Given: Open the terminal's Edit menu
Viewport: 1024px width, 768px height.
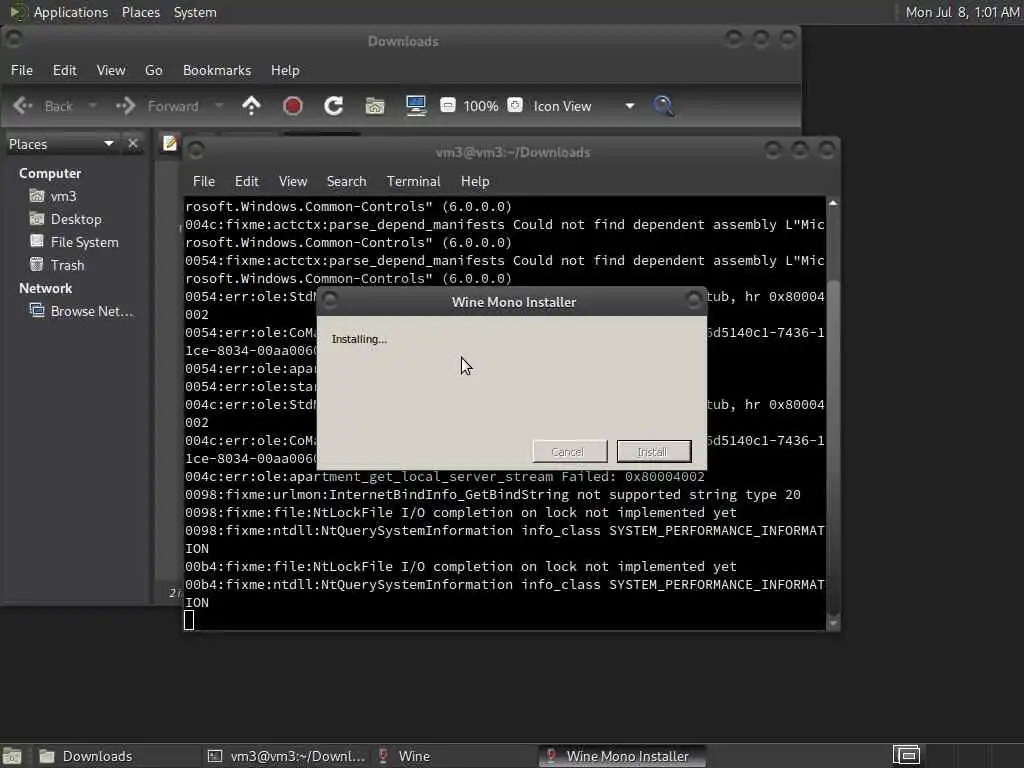Looking at the screenshot, I should 247,182.
